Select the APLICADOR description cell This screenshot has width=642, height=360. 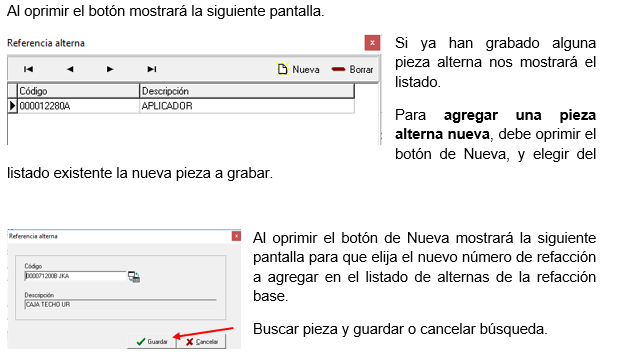point(246,106)
